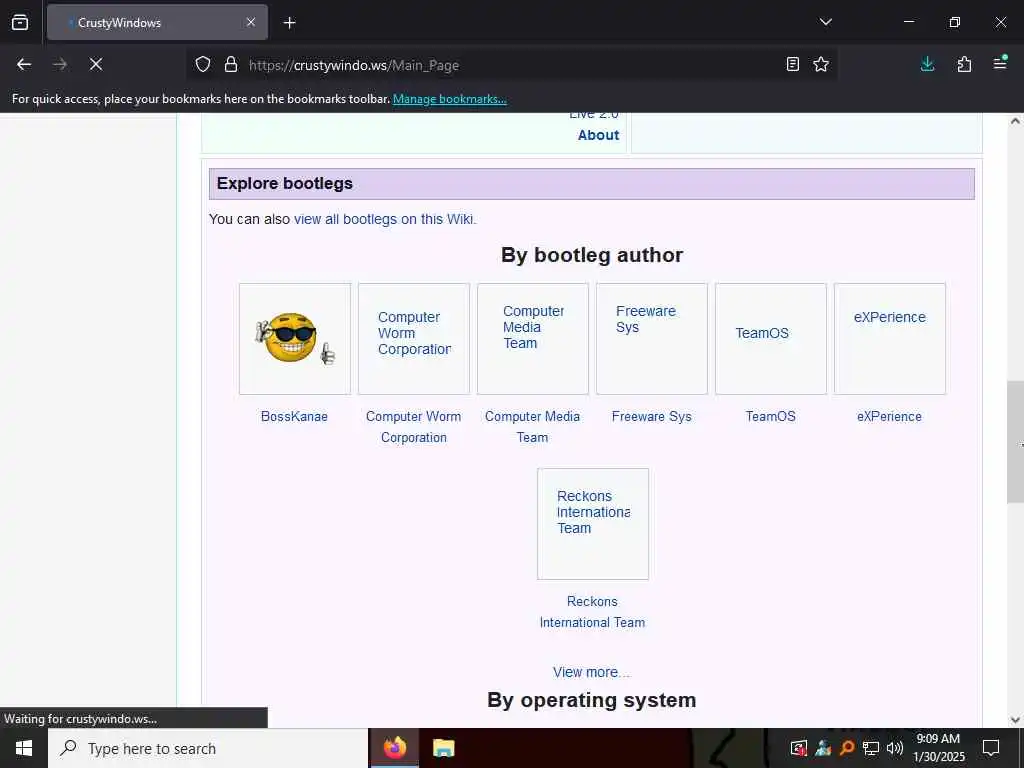The height and width of the screenshot is (768, 1024).
Task: Open the Firefox downloads panel
Action: [x=927, y=64]
